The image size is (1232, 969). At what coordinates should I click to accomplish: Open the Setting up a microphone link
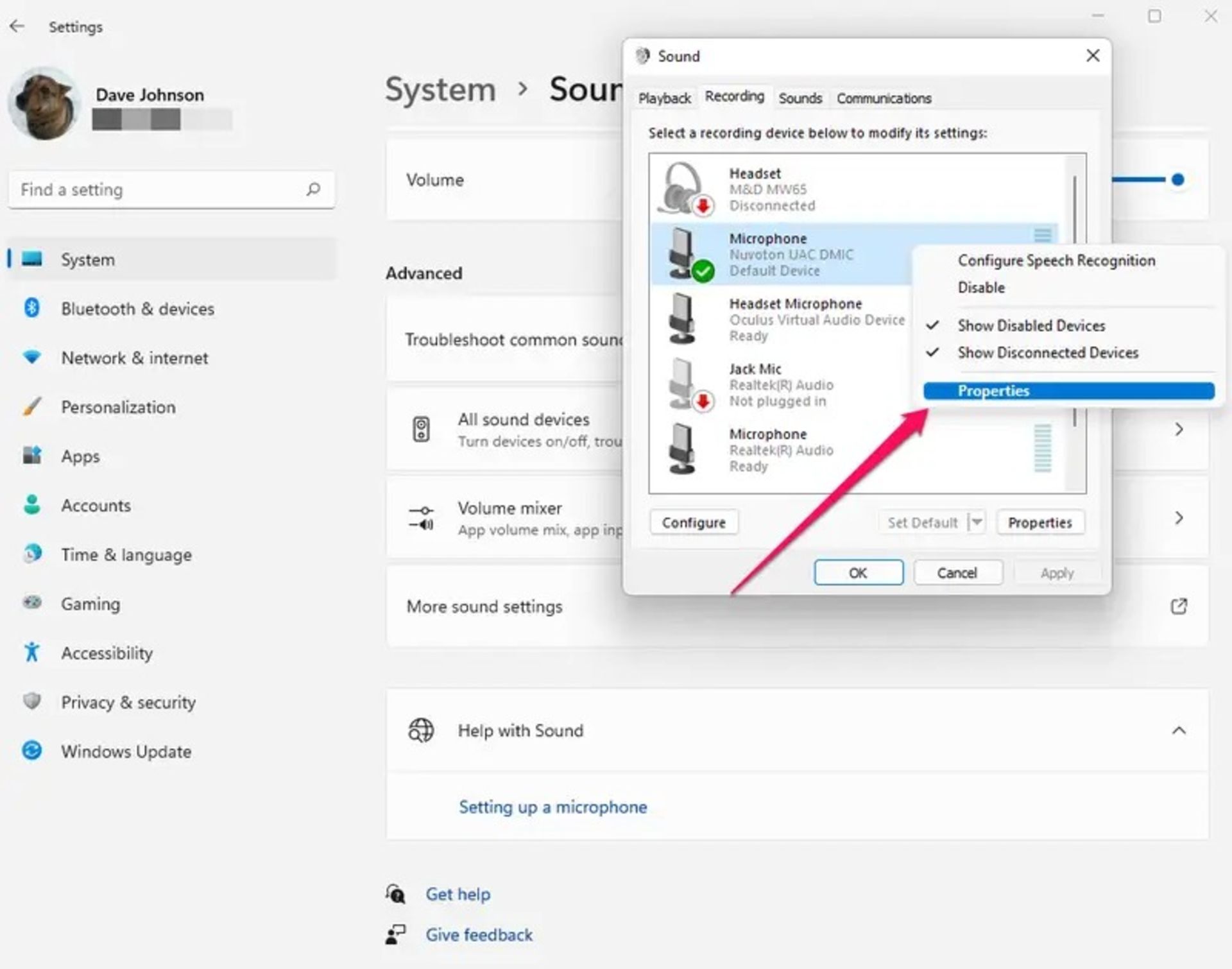[x=552, y=807]
